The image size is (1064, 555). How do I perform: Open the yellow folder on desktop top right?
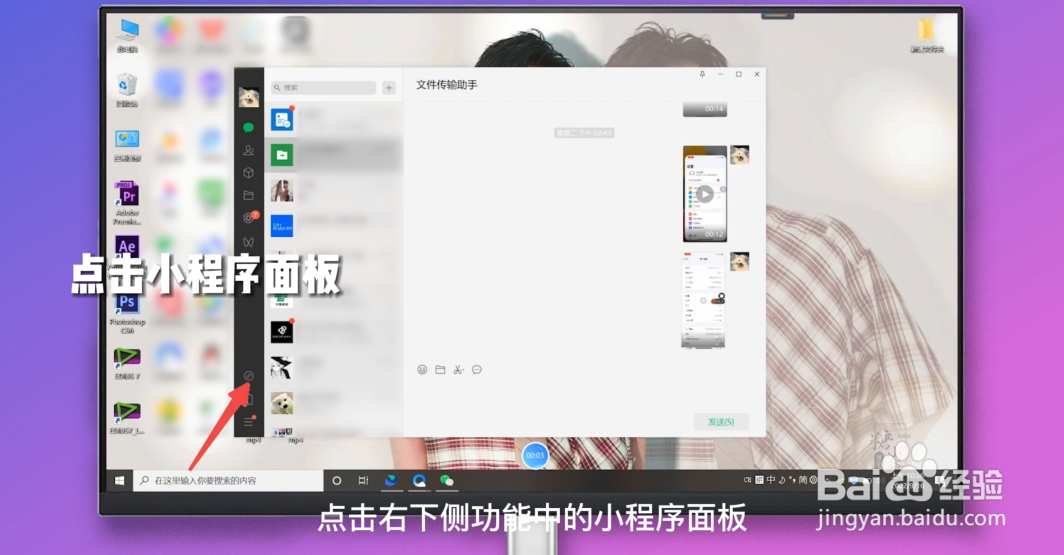(927, 36)
